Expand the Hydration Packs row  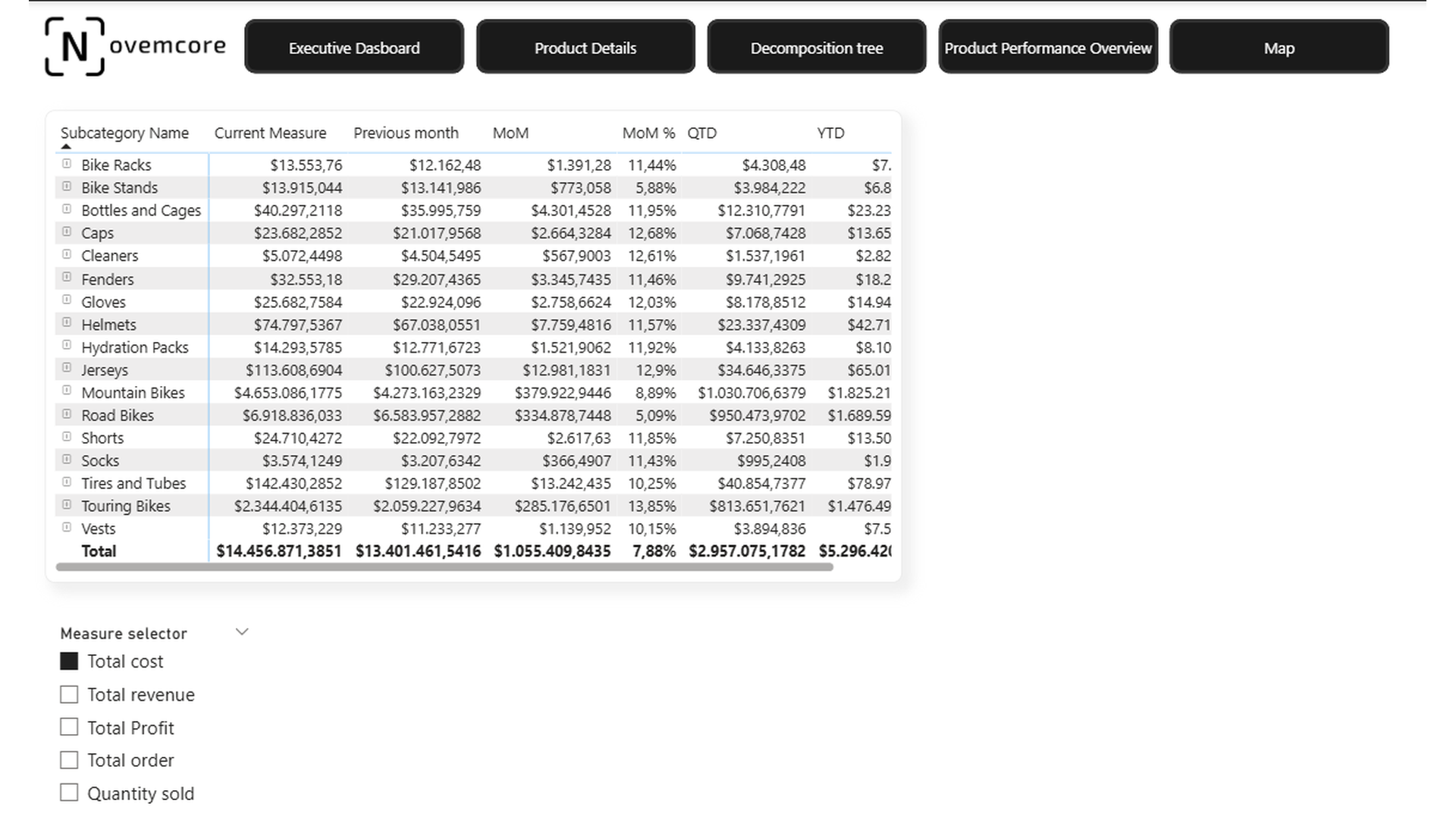[x=67, y=346]
